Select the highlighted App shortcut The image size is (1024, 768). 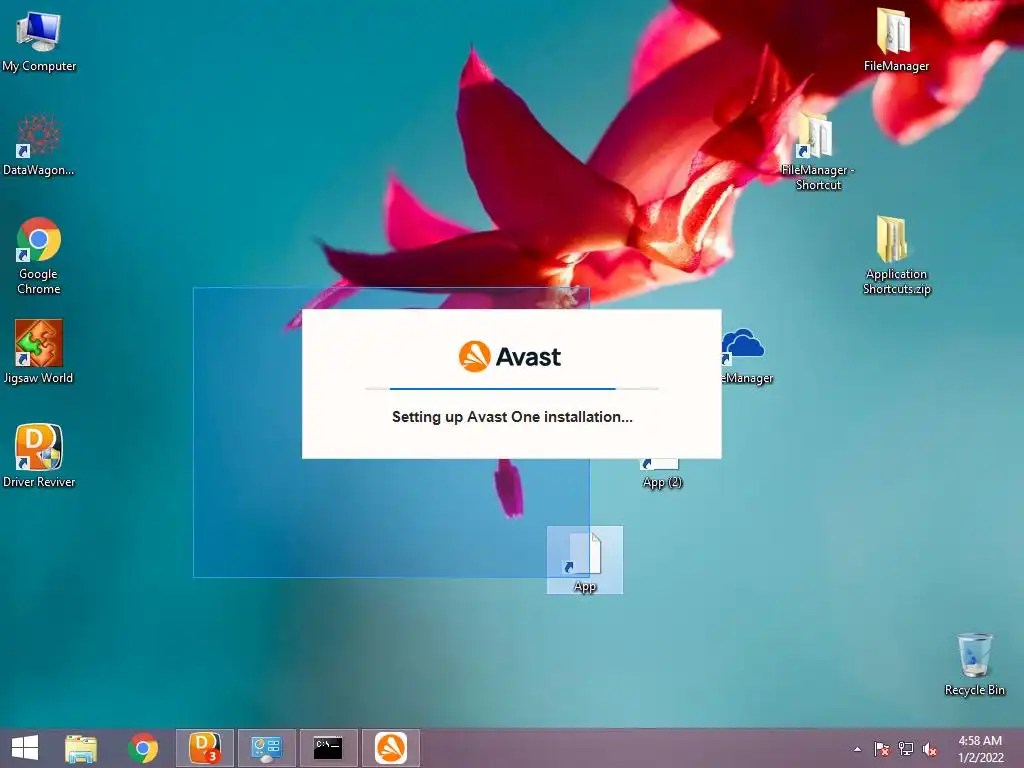click(584, 560)
